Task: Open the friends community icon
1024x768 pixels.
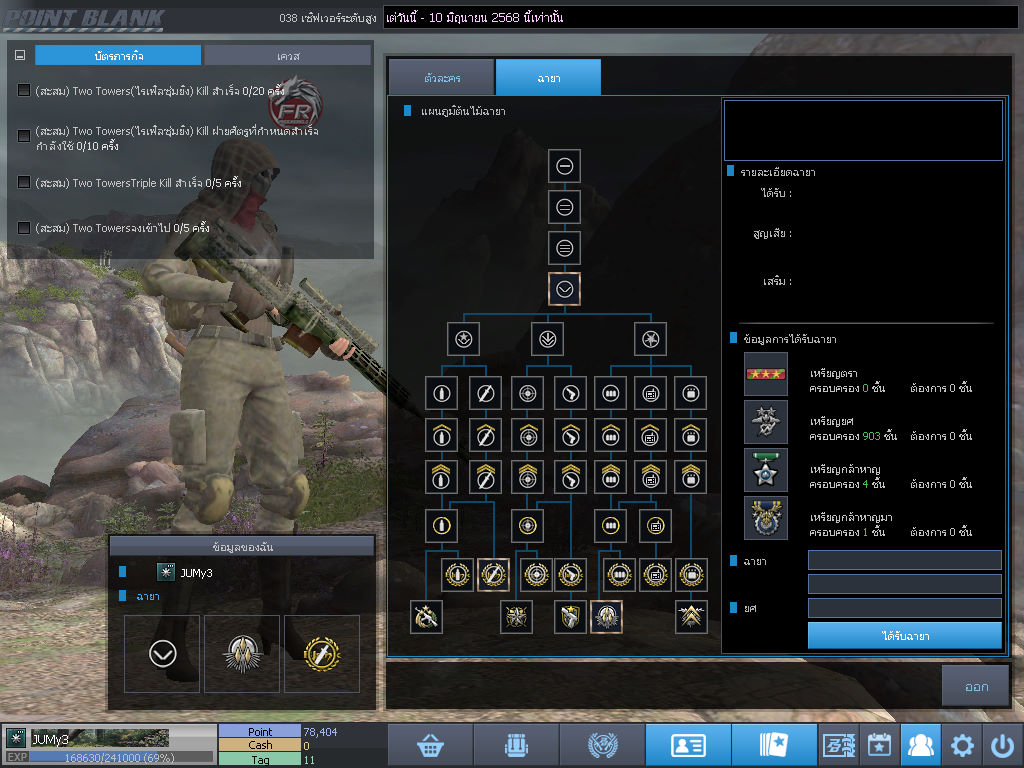Action: pyautogui.click(x=921, y=745)
